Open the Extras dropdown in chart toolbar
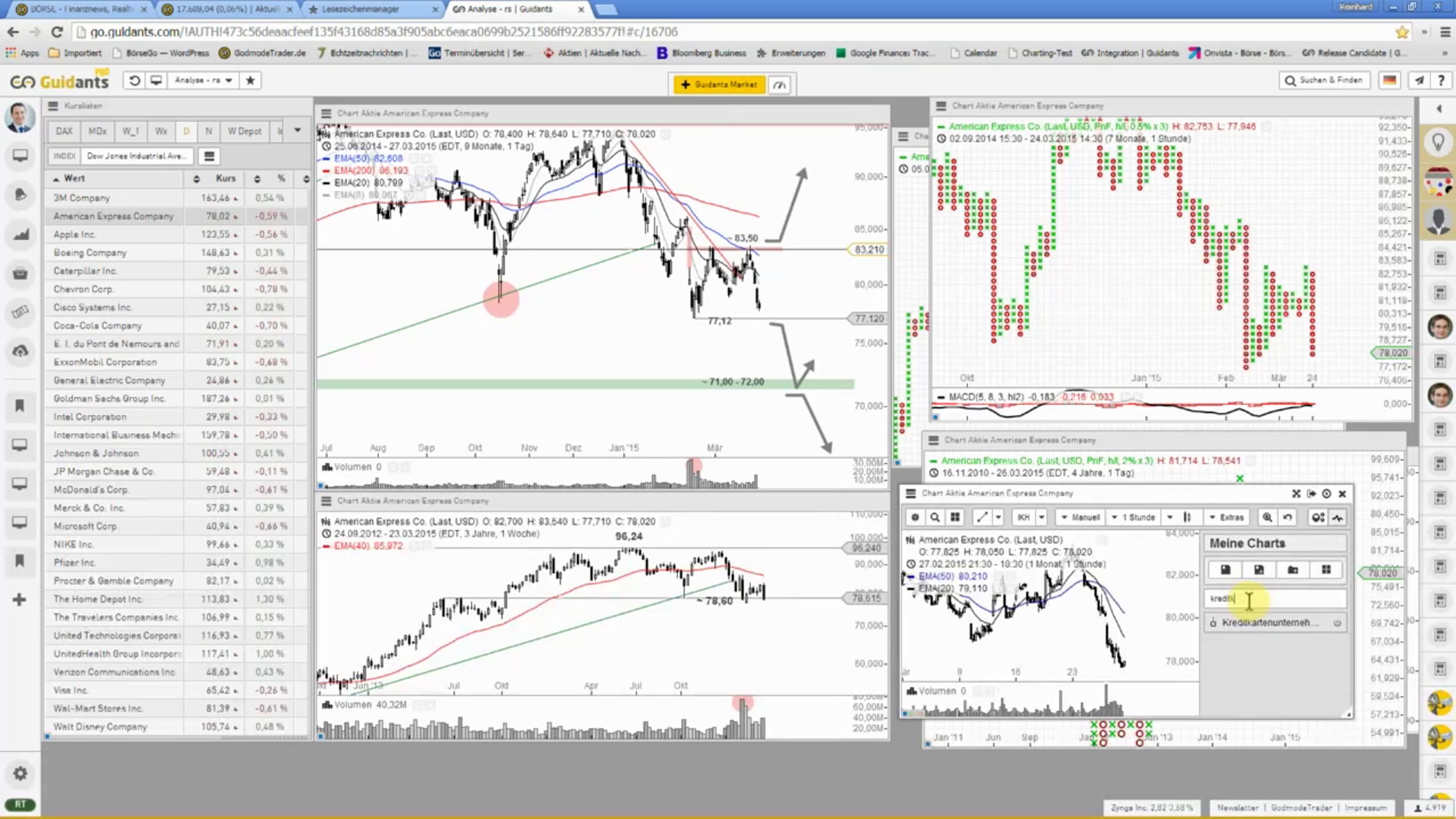This screenshot has height=819, width=1456. [1227, 517]
